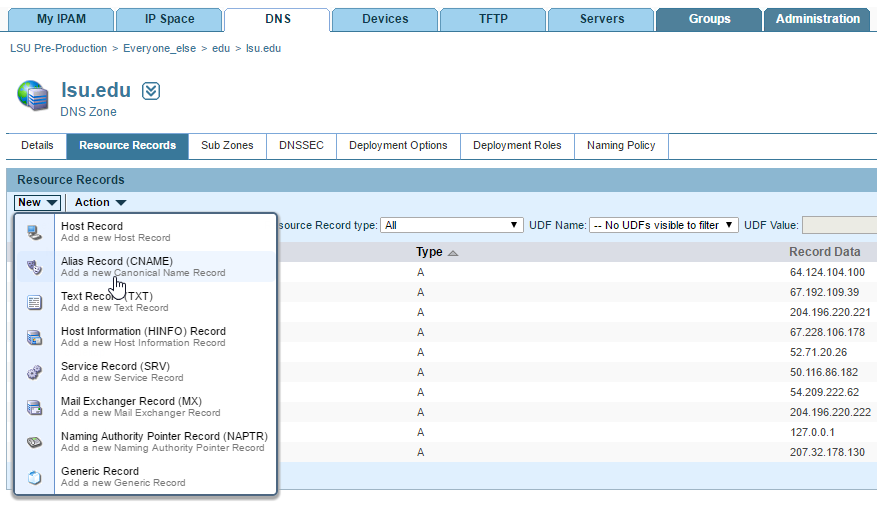Open the Administration tab

(x=817, y=19)
